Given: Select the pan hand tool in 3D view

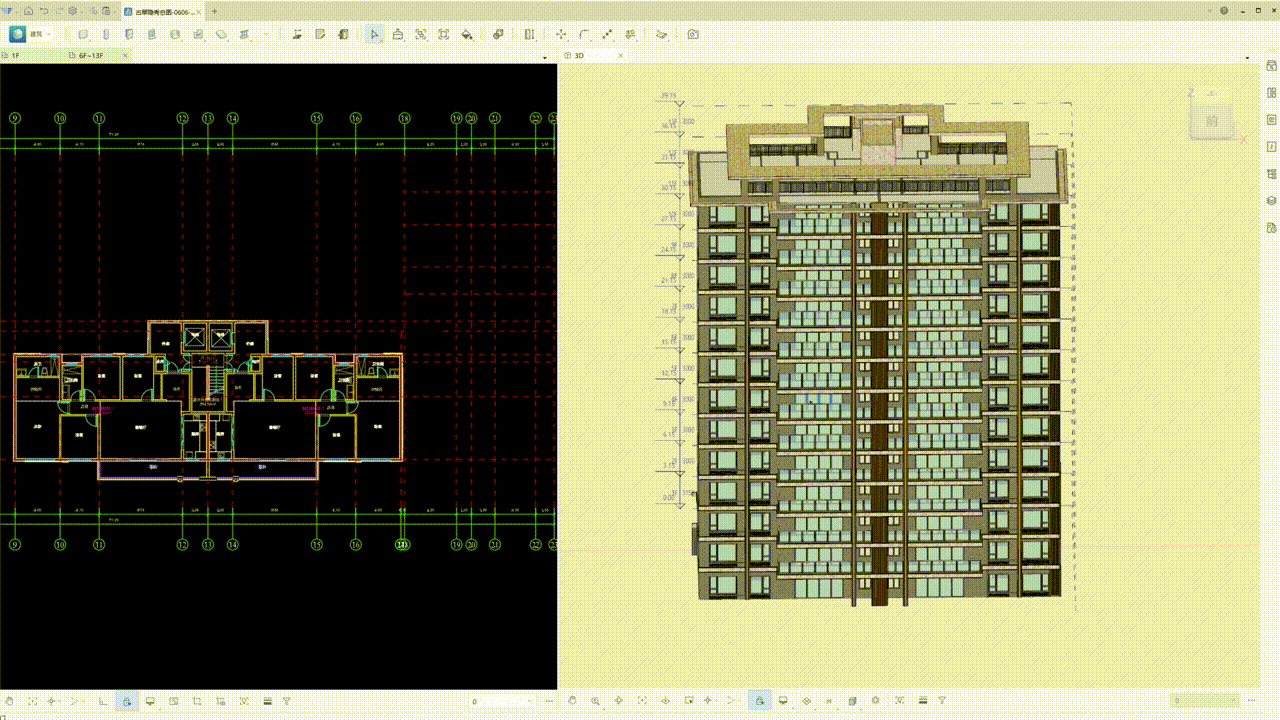Looking at the screenshot, I should [x=573, y=701].
